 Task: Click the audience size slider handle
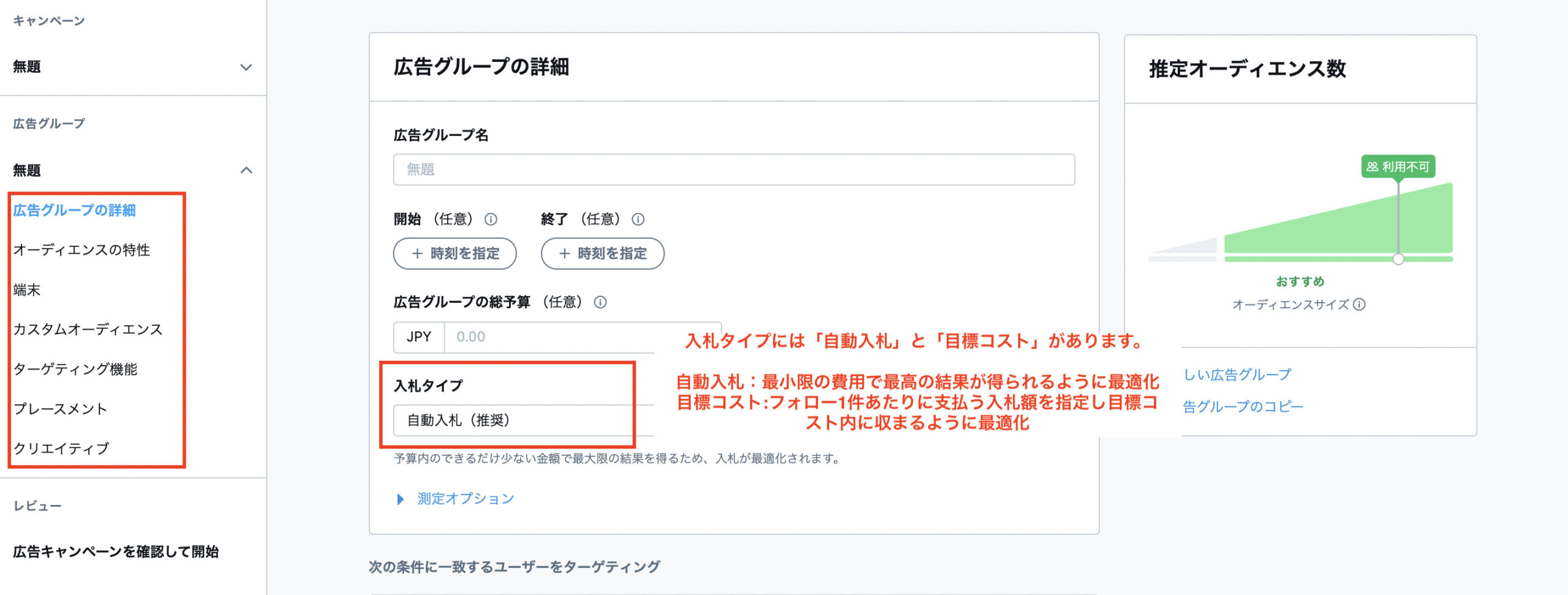pyautogui.click(x=1398, y=259)
